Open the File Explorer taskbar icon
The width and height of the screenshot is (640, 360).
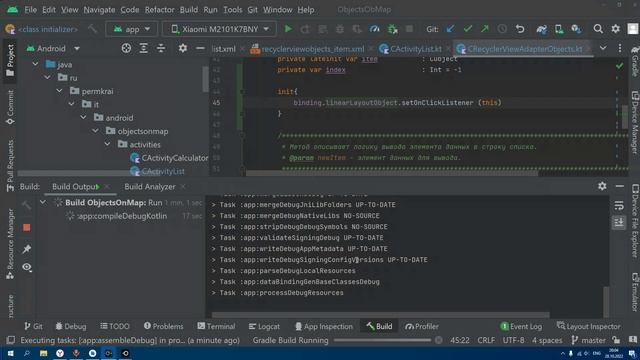pos(43,353)
